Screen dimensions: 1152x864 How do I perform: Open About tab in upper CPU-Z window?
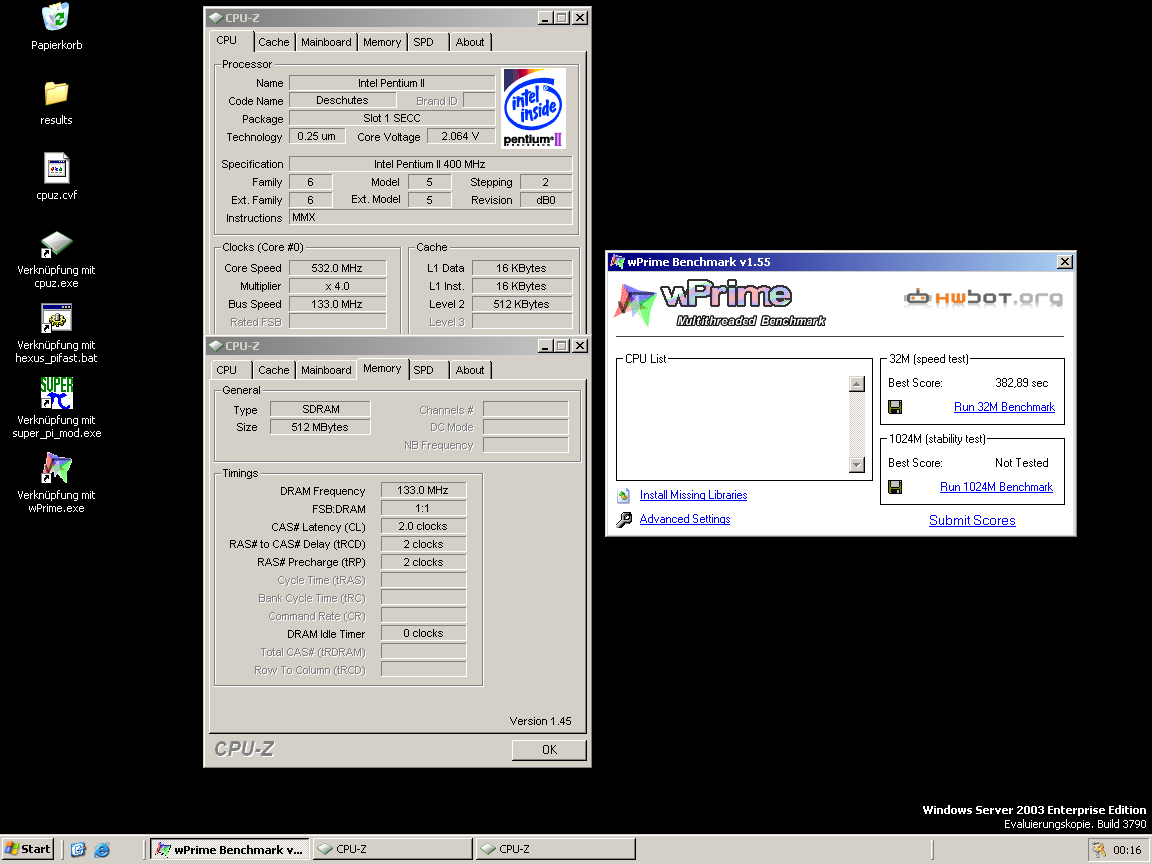(x=469, y=43)
